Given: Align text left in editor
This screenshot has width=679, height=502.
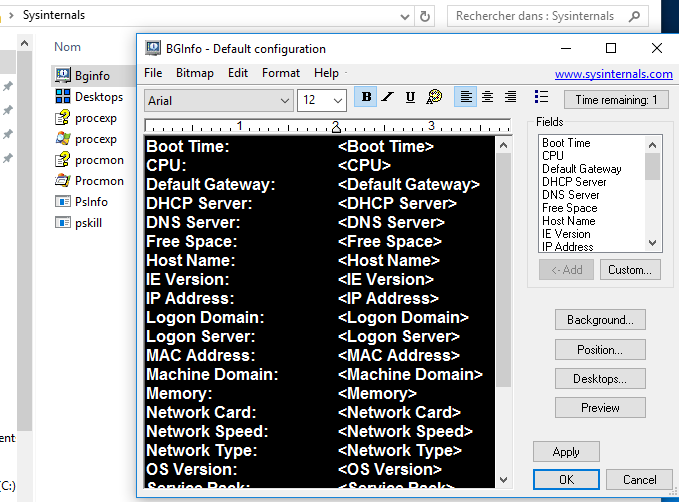Looking at the screenshot, I should [x=465, y=97].
